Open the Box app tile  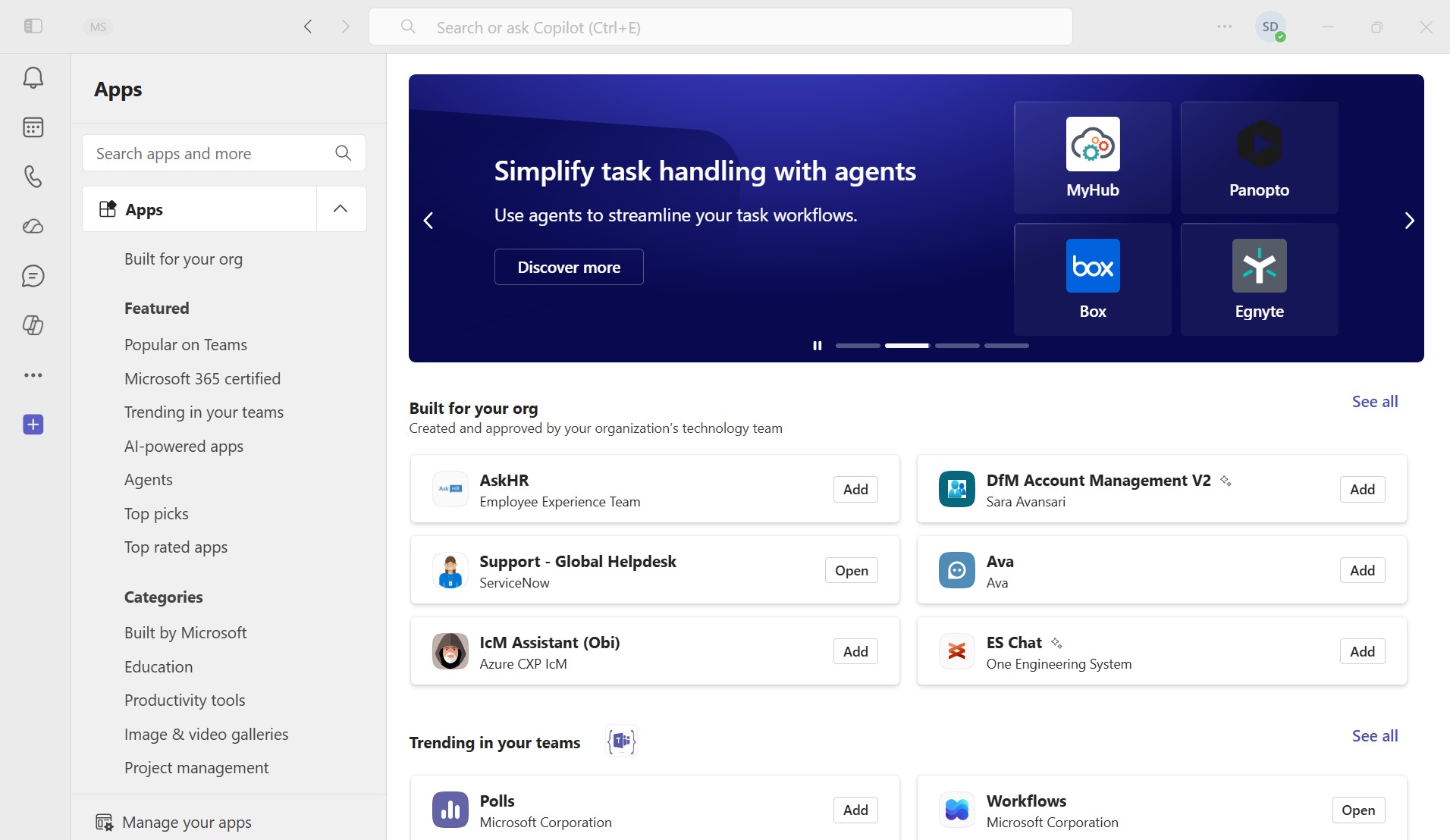[x=1093, y=279]
